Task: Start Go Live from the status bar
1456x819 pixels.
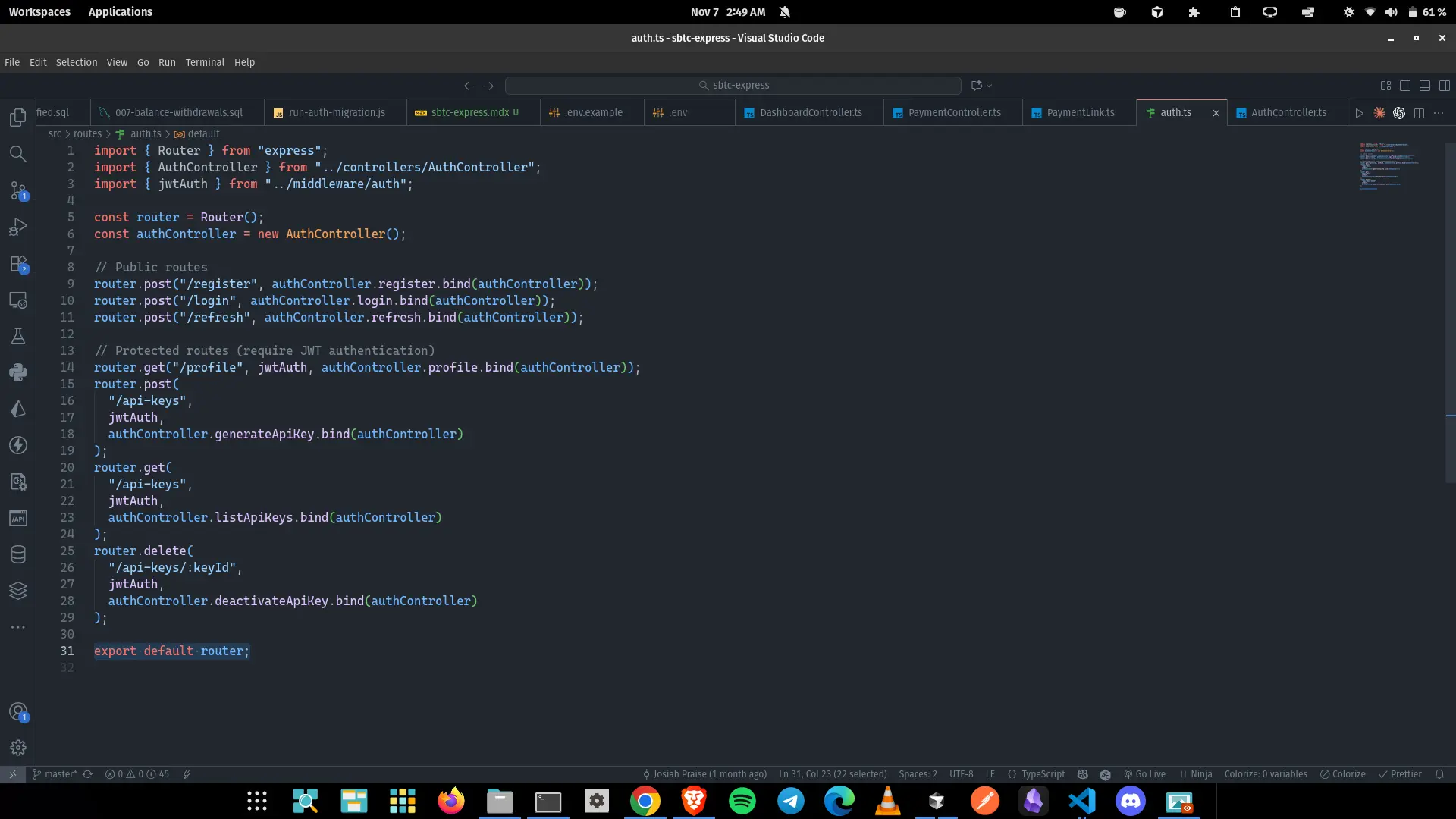Action: pos(1145,774)
